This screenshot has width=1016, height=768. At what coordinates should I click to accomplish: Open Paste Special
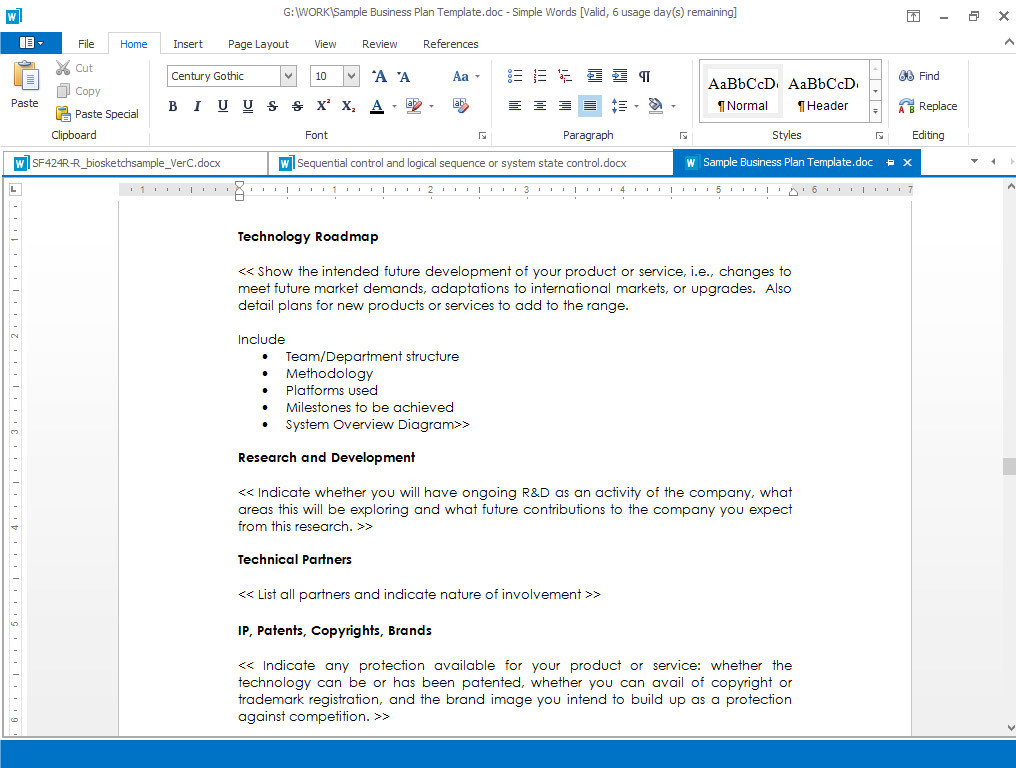[x=97, y=114]
